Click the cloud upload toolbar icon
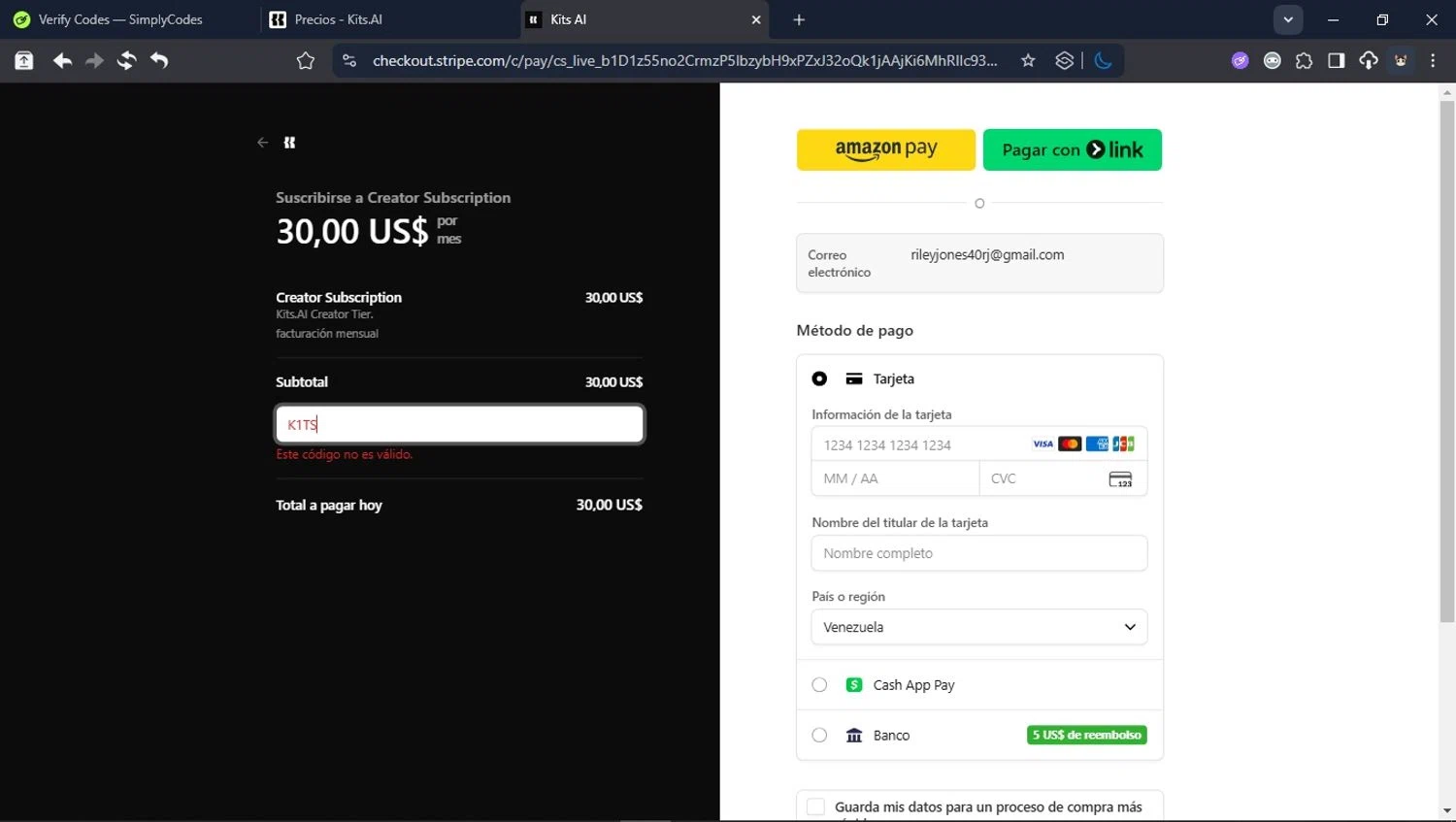This screenshot has width=1456, height=822. click(x=1369, y=61)
